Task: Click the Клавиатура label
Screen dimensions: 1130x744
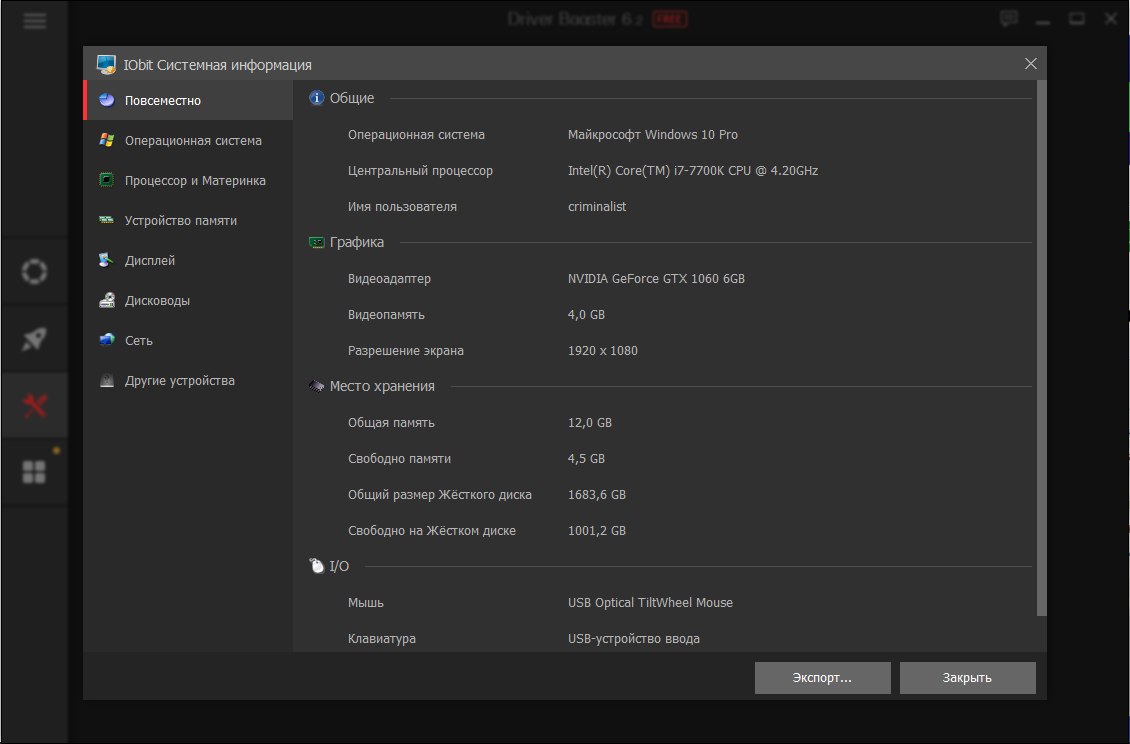Action: (x=382, y=639)
